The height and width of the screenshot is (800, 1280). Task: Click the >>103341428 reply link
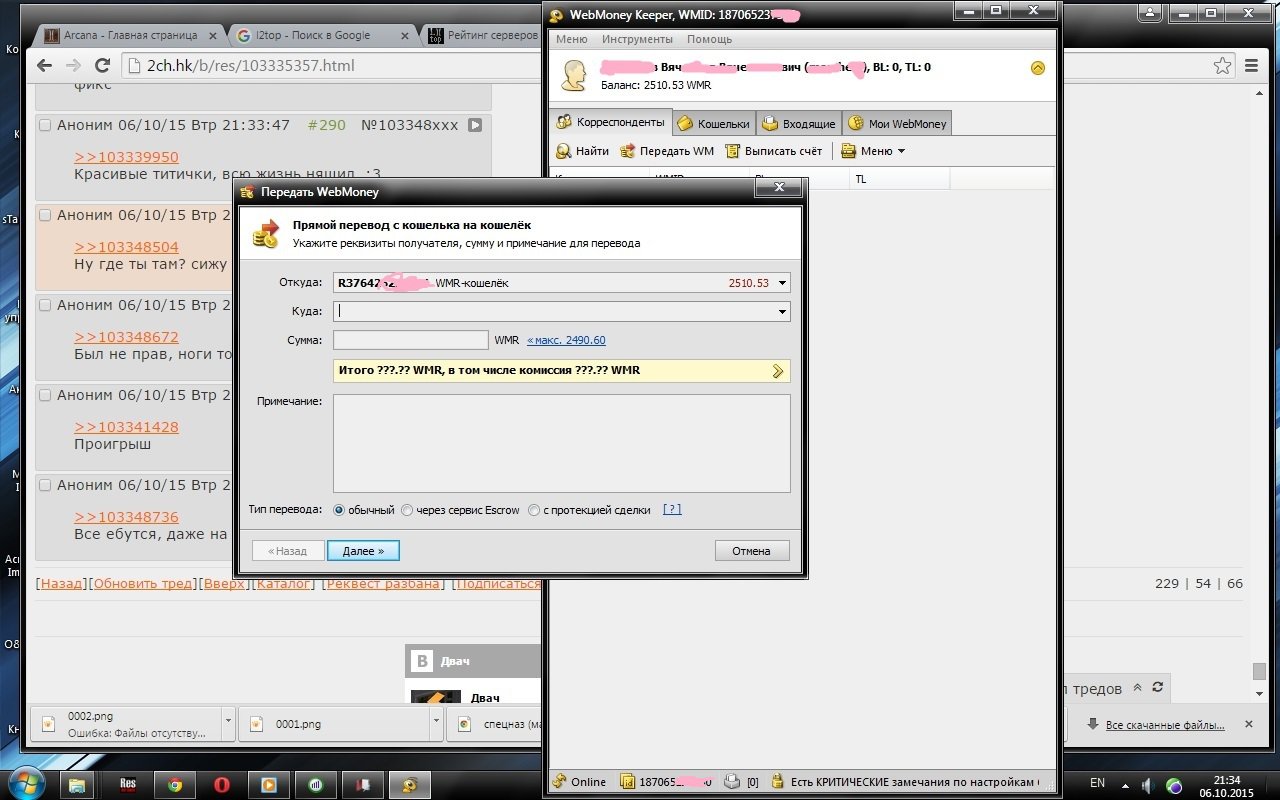pos(126,427)
